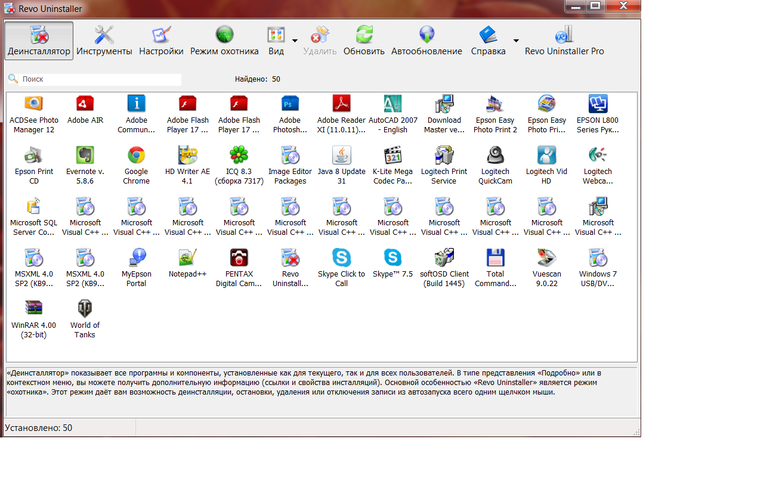Select AutoCAD 2007 - English

coord(393,114)
